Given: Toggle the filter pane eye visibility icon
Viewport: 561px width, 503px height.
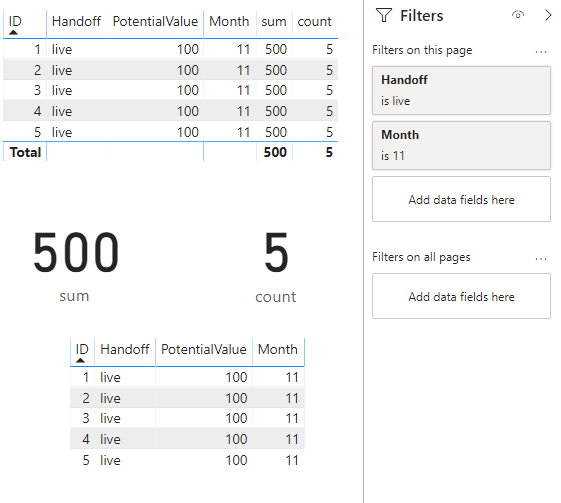Looking at the screenshot, I should (x=518, y=15).
